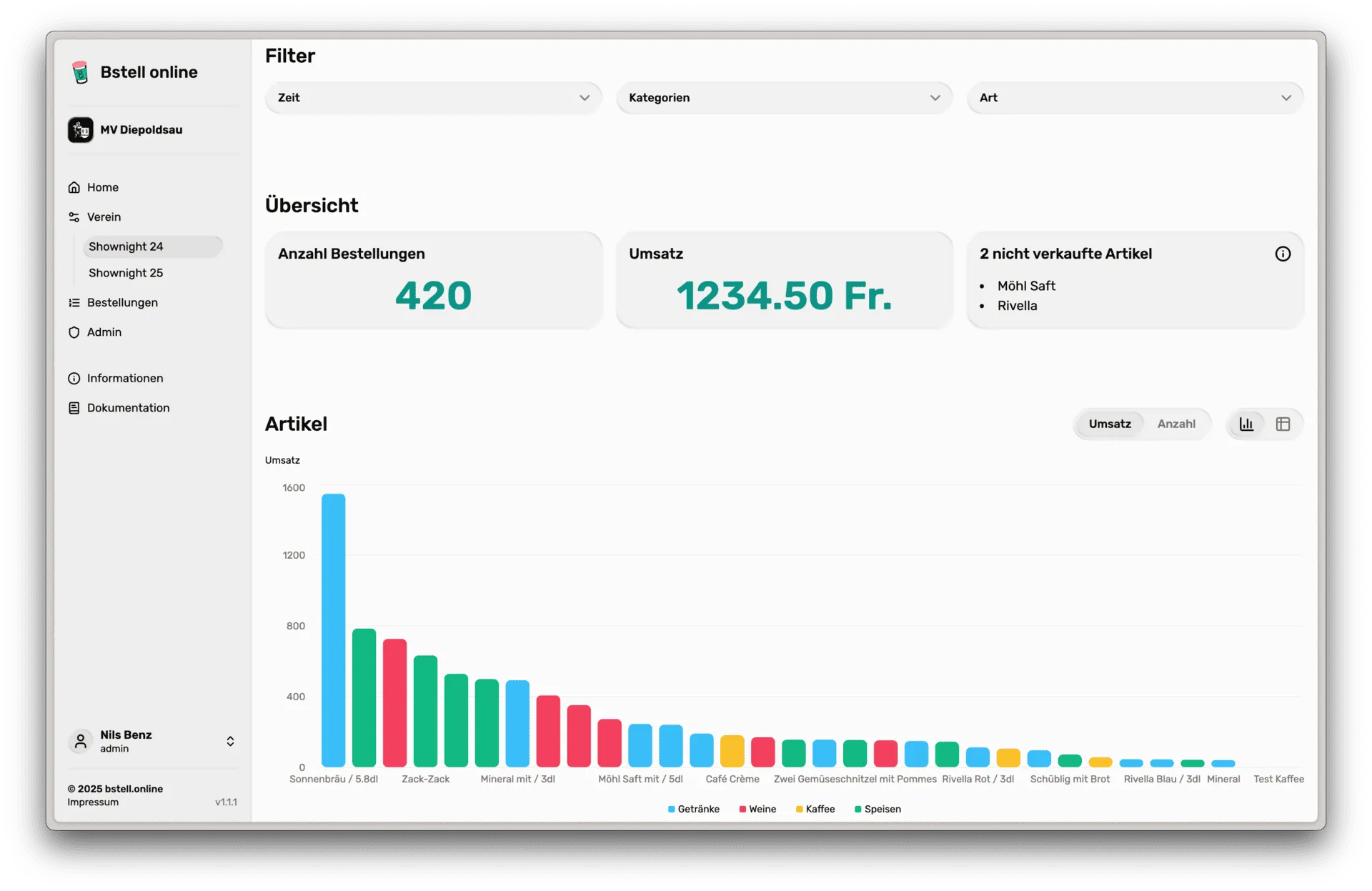Select the bar chart view toggle
Viewport: 1372px width, 891px height.
[1246, 424]
